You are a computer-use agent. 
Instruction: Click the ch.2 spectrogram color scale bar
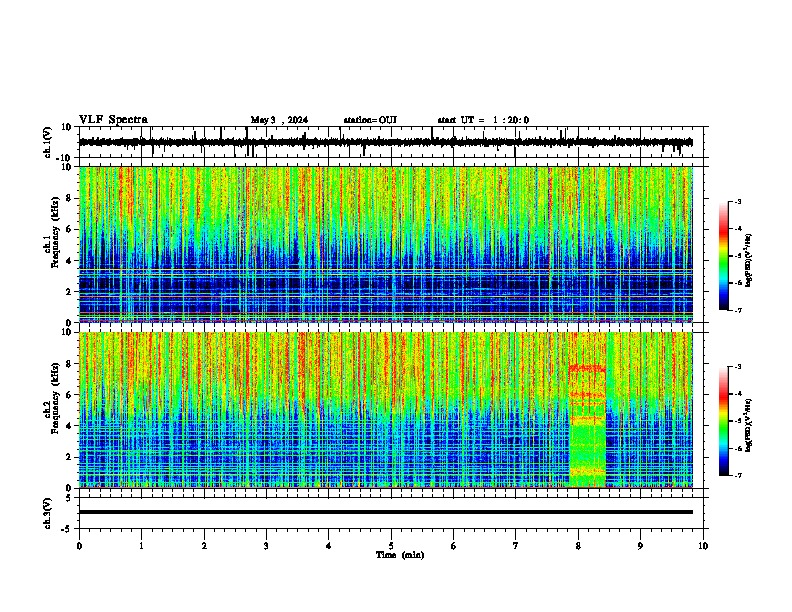(x=724, y=421)
